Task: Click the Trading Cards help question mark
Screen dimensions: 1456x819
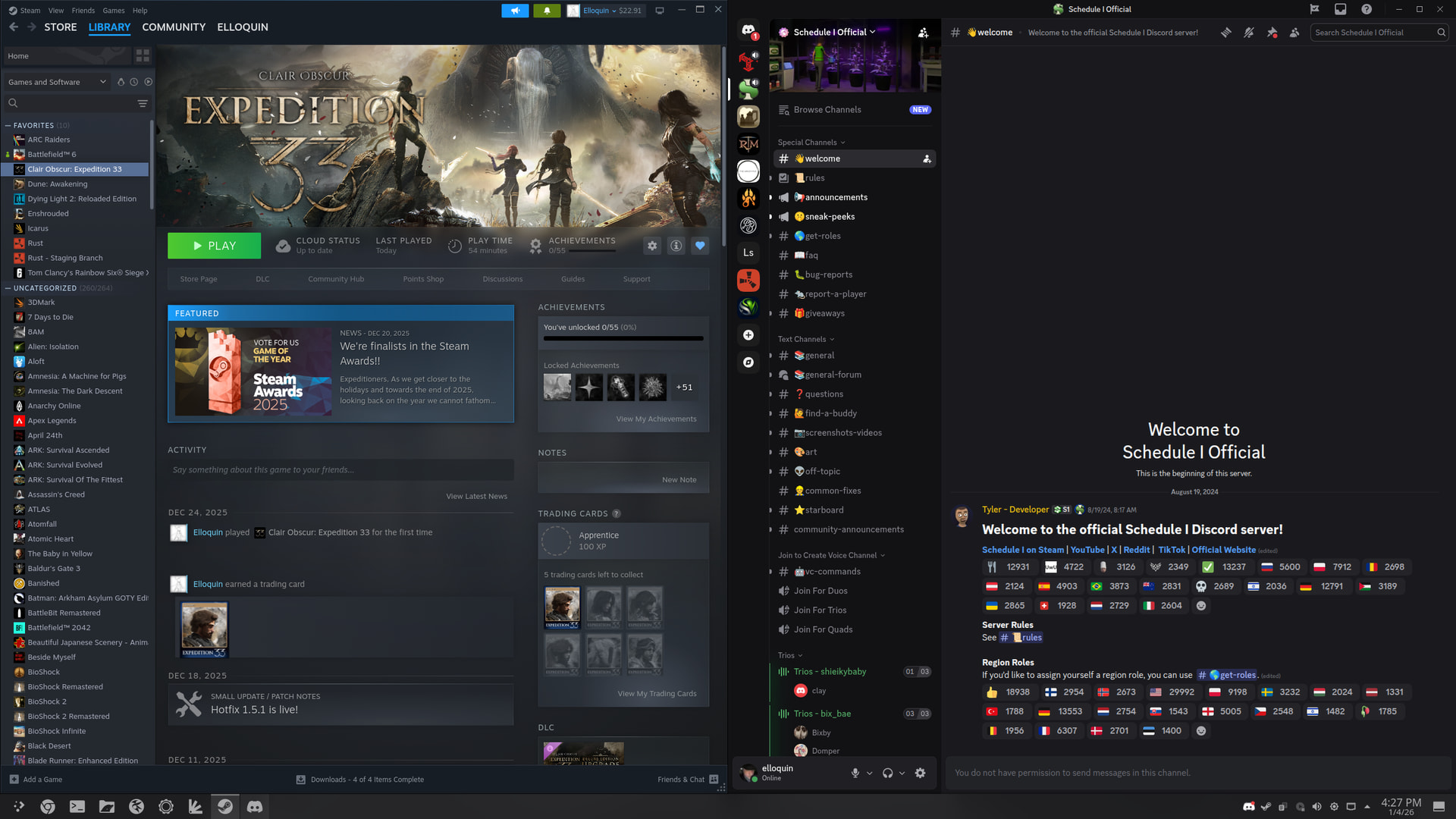Action: 617,514
